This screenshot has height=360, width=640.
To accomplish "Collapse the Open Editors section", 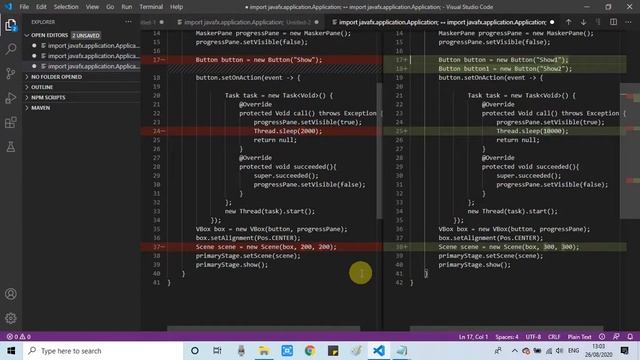I will (82, 36).
